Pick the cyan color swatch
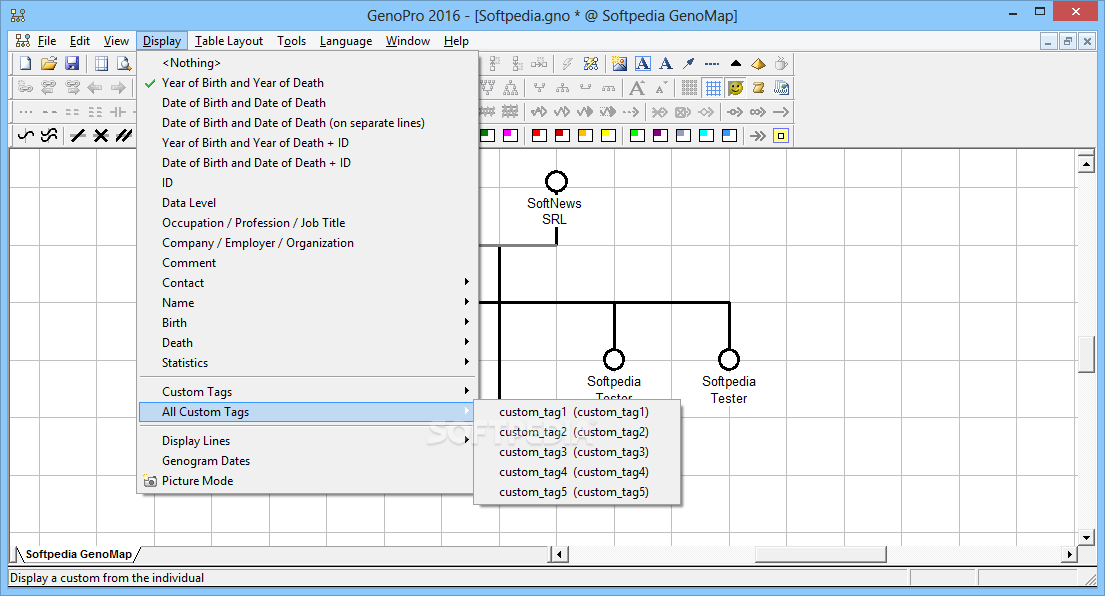 (706, 135)
